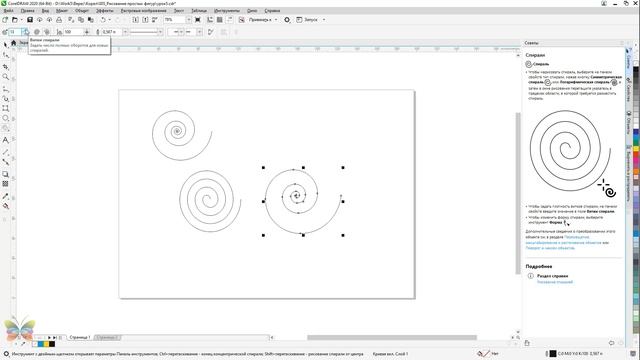Screen dimensions: 640x360
Task: Select the Parallel Dimension line tool
Action: 5,151
